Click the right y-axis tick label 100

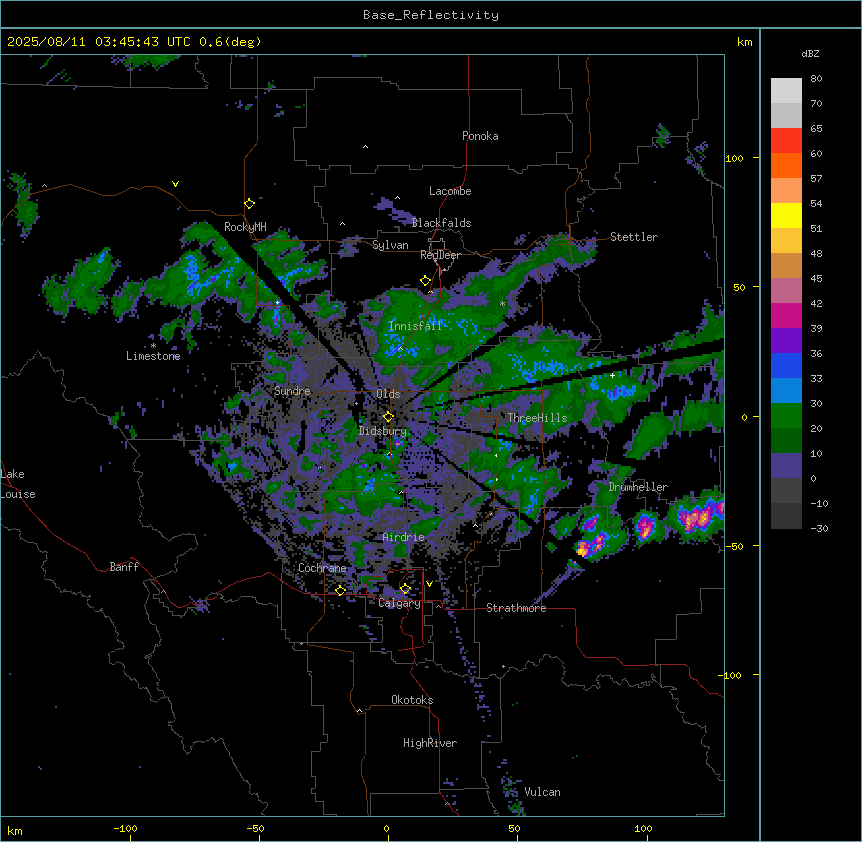pos(734,158)
